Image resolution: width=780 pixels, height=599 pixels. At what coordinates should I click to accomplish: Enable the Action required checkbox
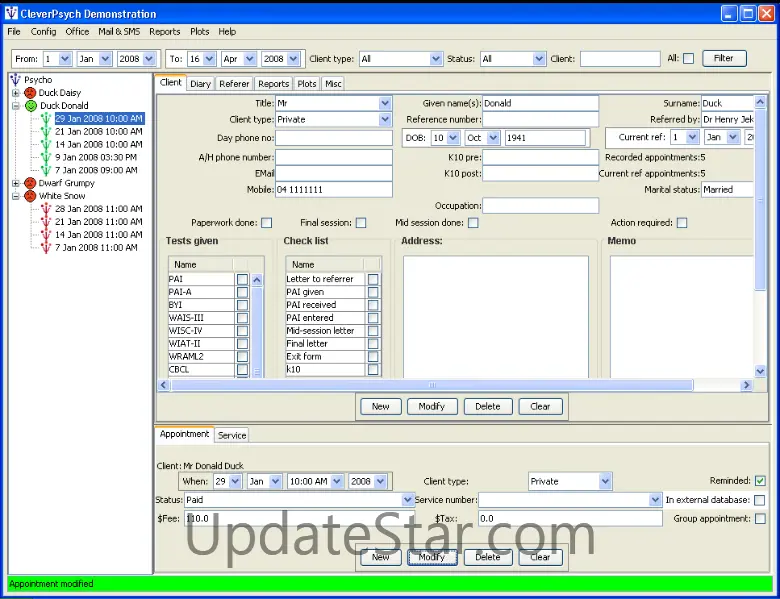tap(682, 223)
